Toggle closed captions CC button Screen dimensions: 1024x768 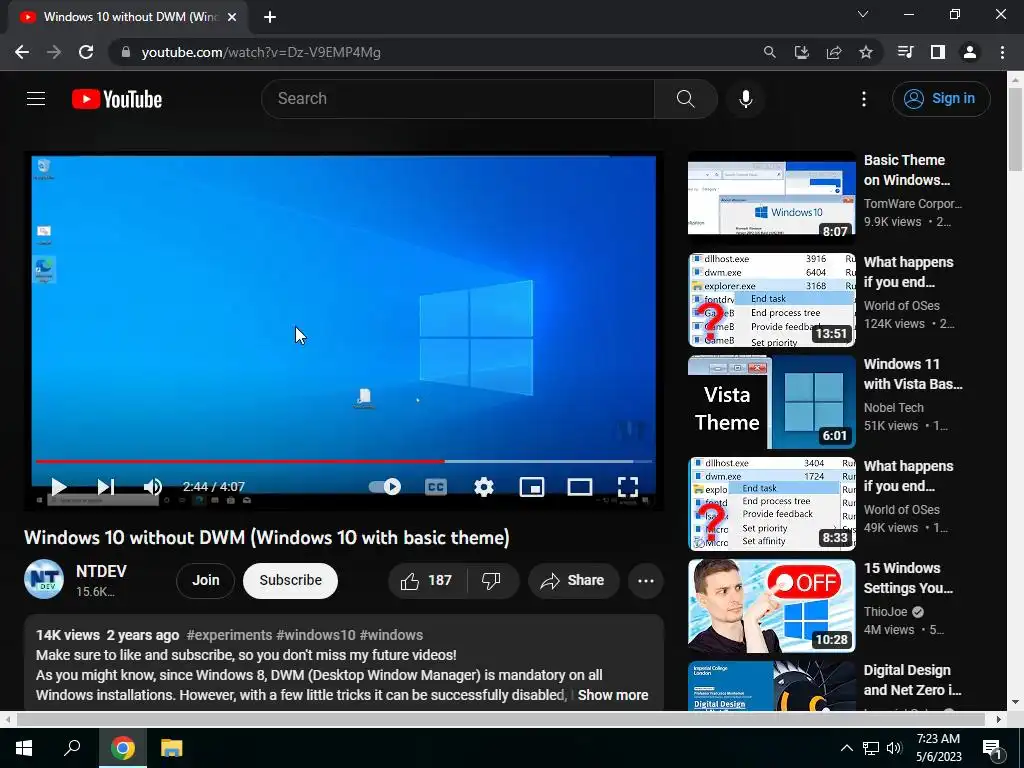pos(436,487)
